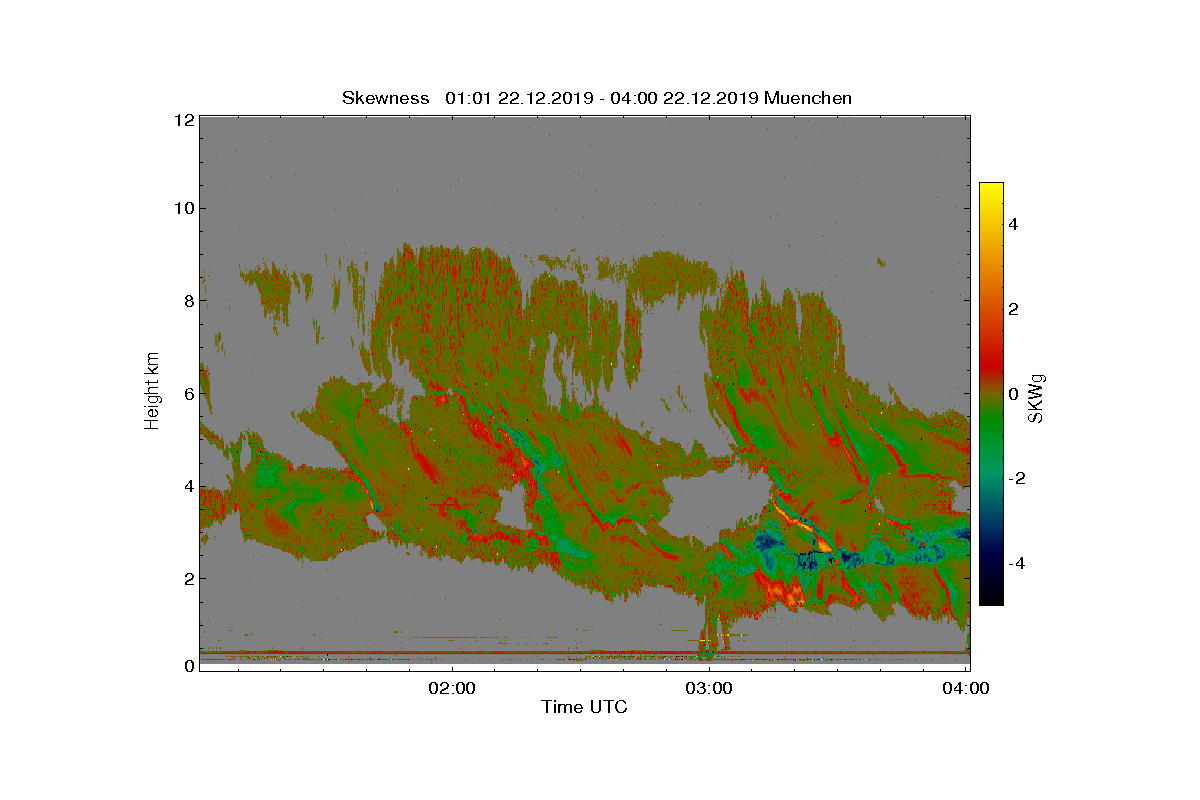Click the height axis tick label 0
1200x800 pixels.
pos(188,666)
